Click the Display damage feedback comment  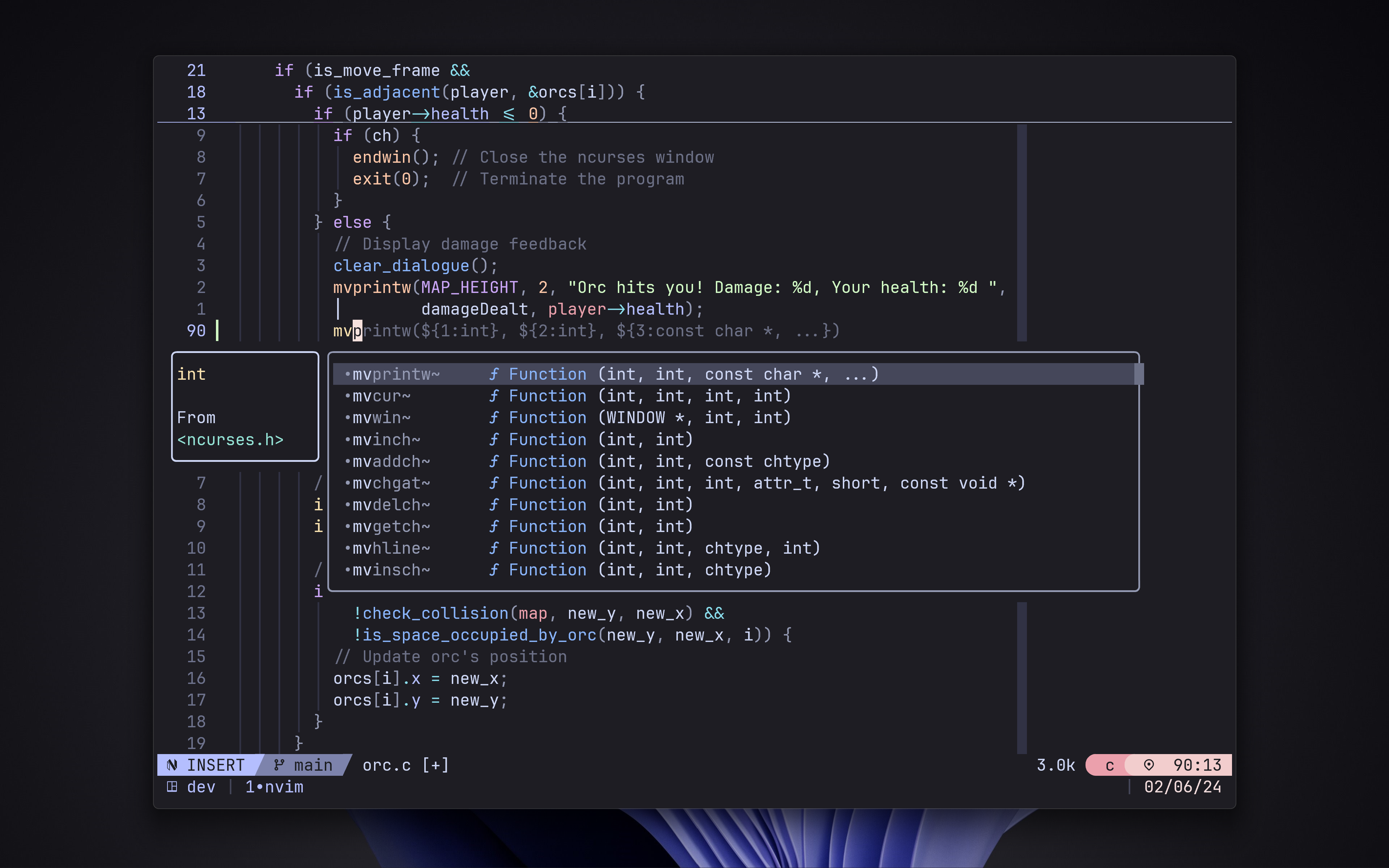click(460, 244)
